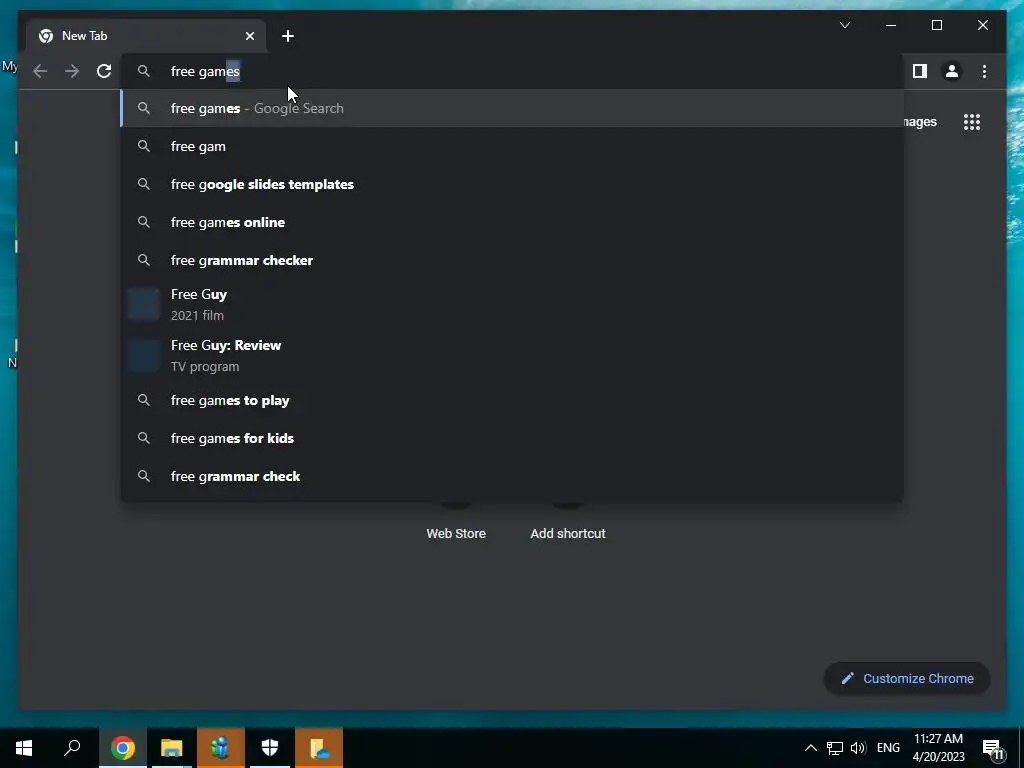Open the 'Free Guy: Review' TV program suggestion

(513, 355)
